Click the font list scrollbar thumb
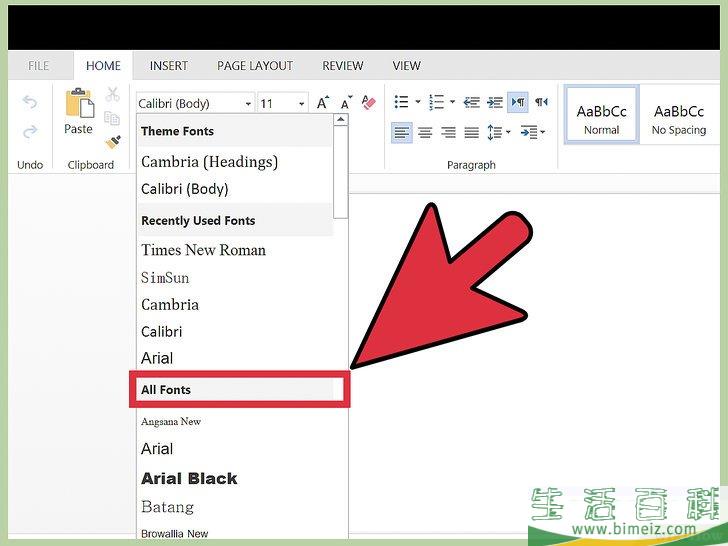The image size is (728, 546). tap(340, 172)
